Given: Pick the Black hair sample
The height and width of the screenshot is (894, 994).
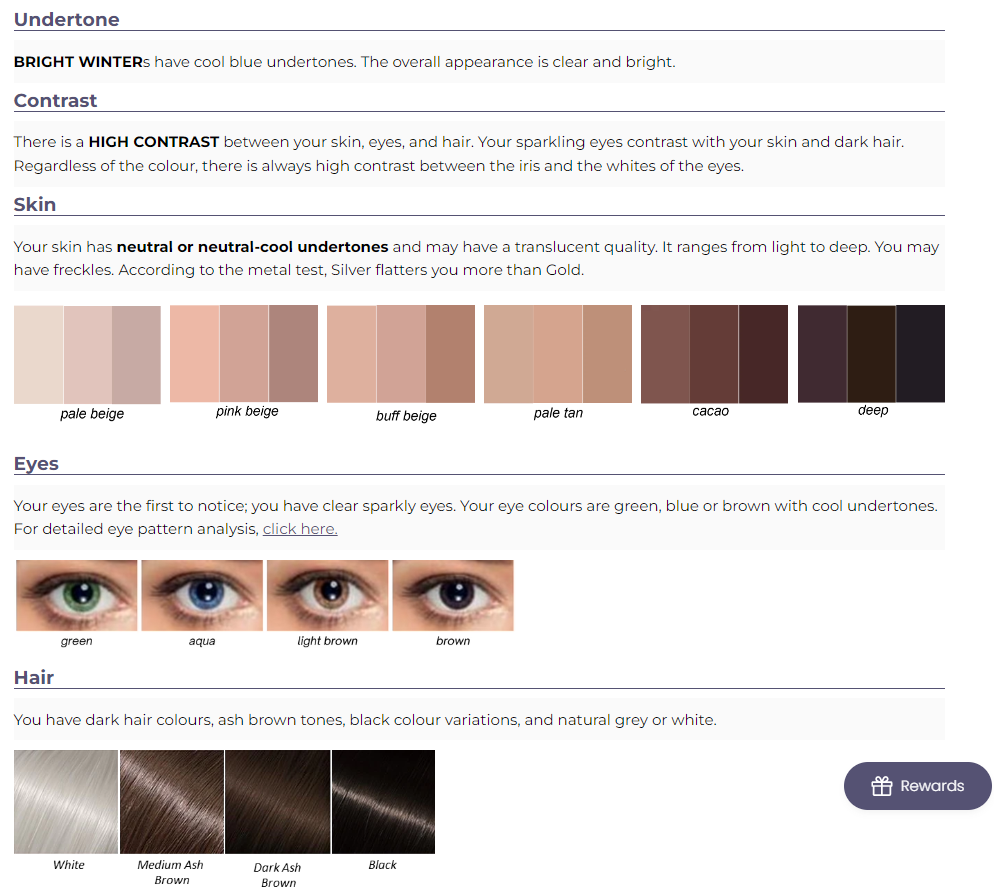Looking at the screenshot, I should click(383, 802).
